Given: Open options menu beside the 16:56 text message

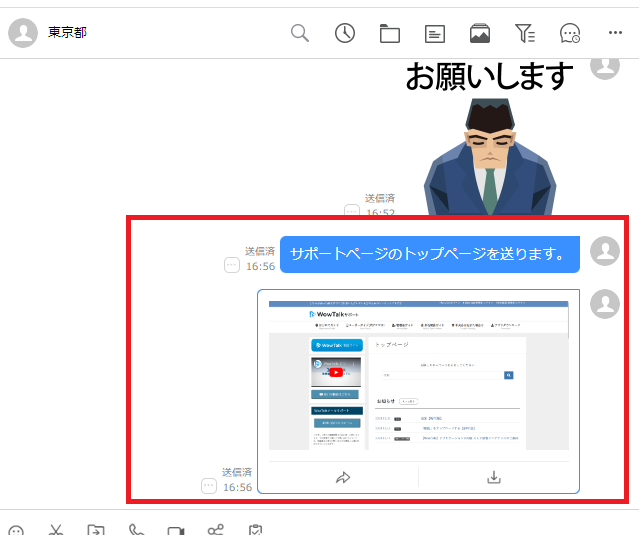Looking at the screenshot, I should (232, 266).
